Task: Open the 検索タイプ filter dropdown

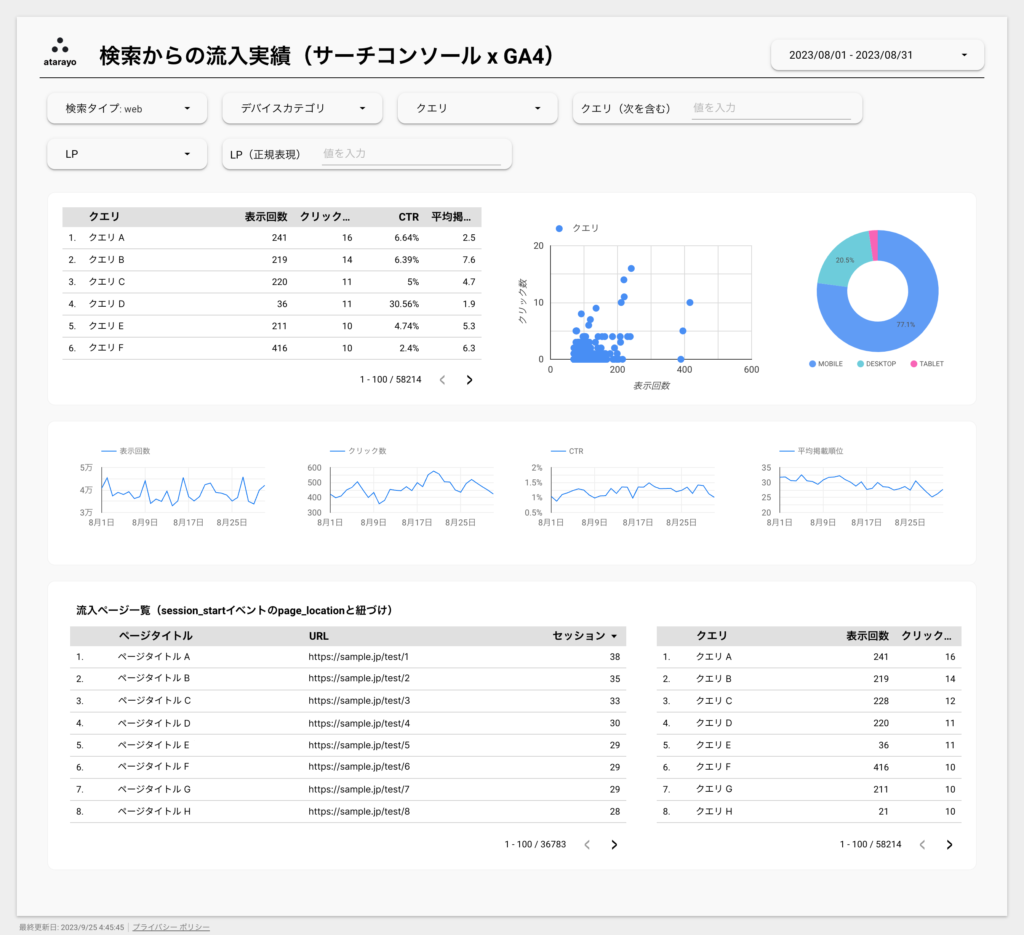Action: (126, 108)
